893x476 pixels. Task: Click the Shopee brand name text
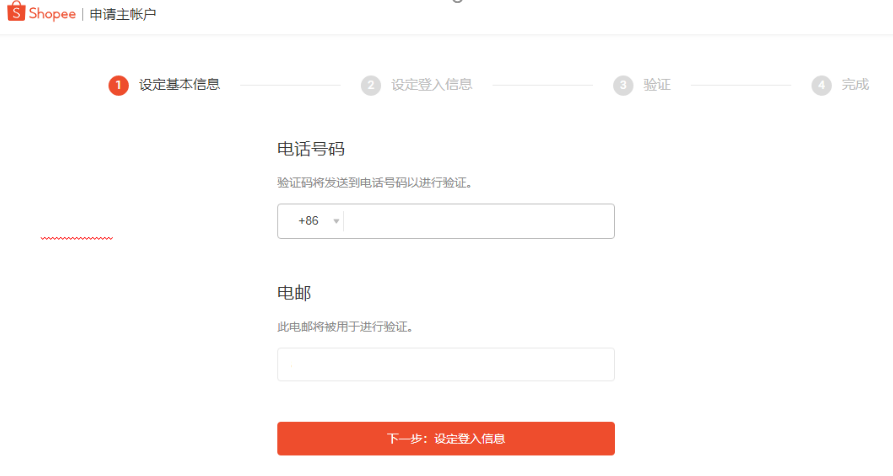52,14
